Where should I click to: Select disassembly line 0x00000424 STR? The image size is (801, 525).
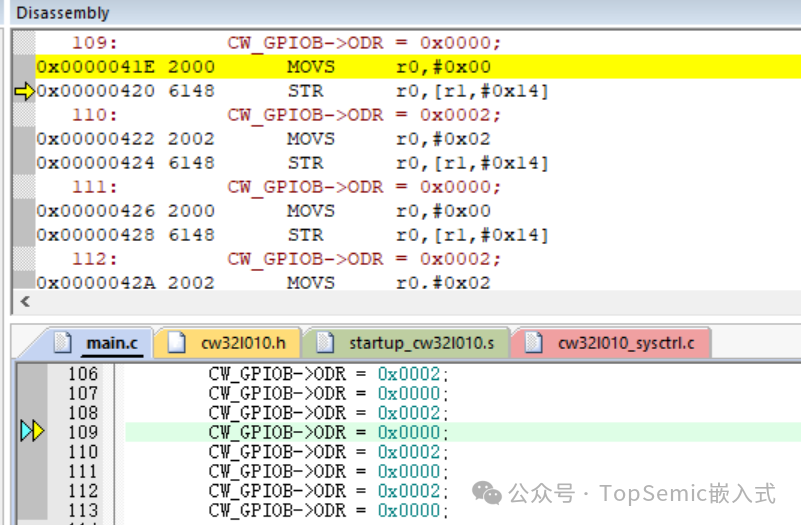[x=418, y=163]
